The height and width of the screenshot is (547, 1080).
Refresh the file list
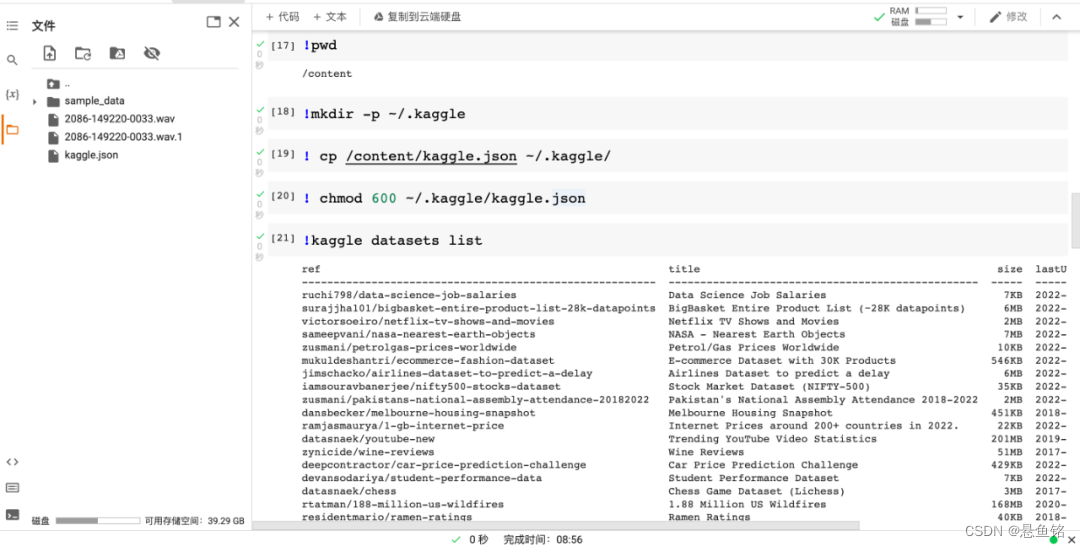coord(83,54)
